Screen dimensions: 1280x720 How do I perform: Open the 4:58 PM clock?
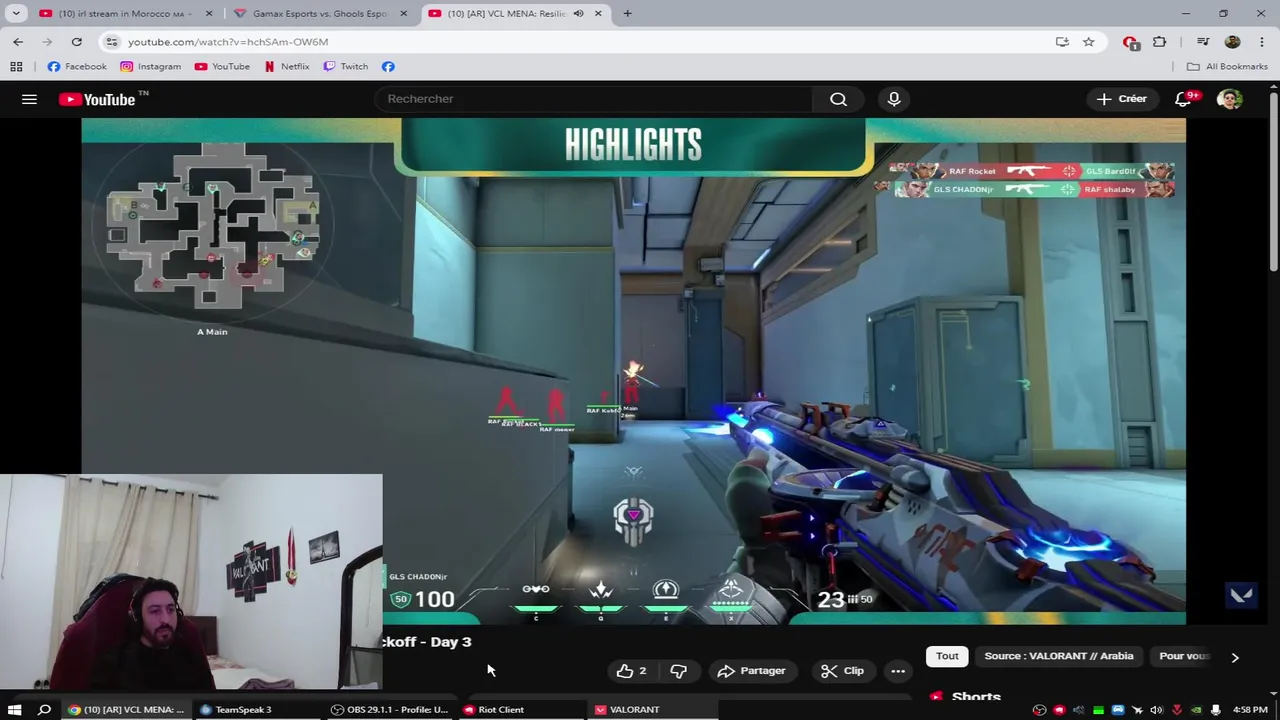pyautogui.click(x=1250, y=710)
